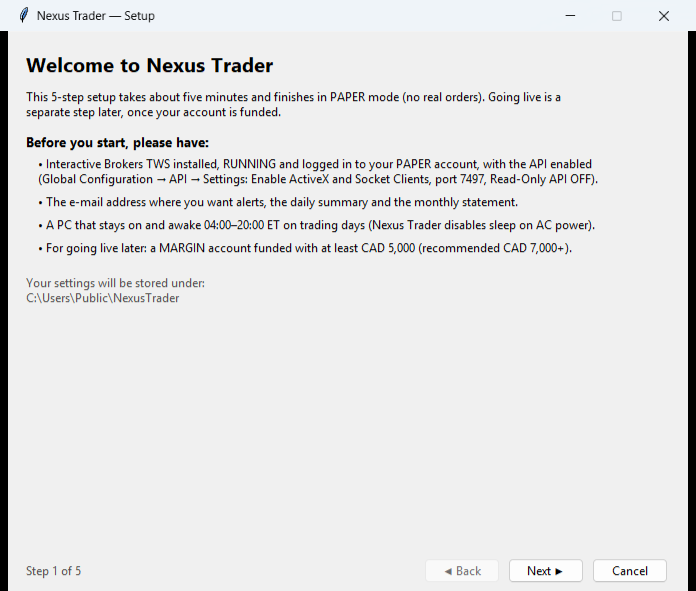Click the feather app icon in title bar
This screenshot has height=591, width=696.
coord(24,16)
